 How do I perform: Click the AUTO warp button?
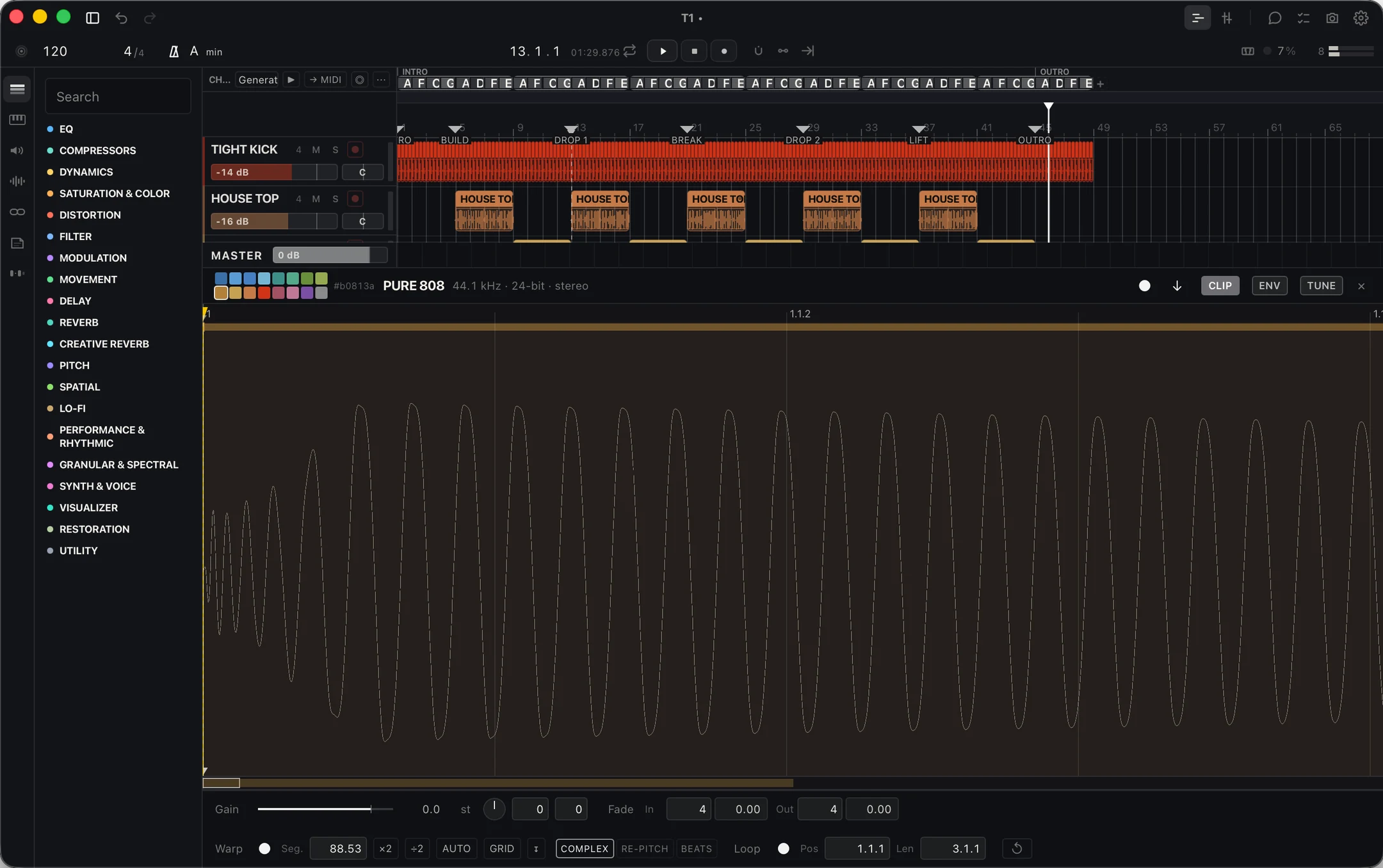point(457,849)
